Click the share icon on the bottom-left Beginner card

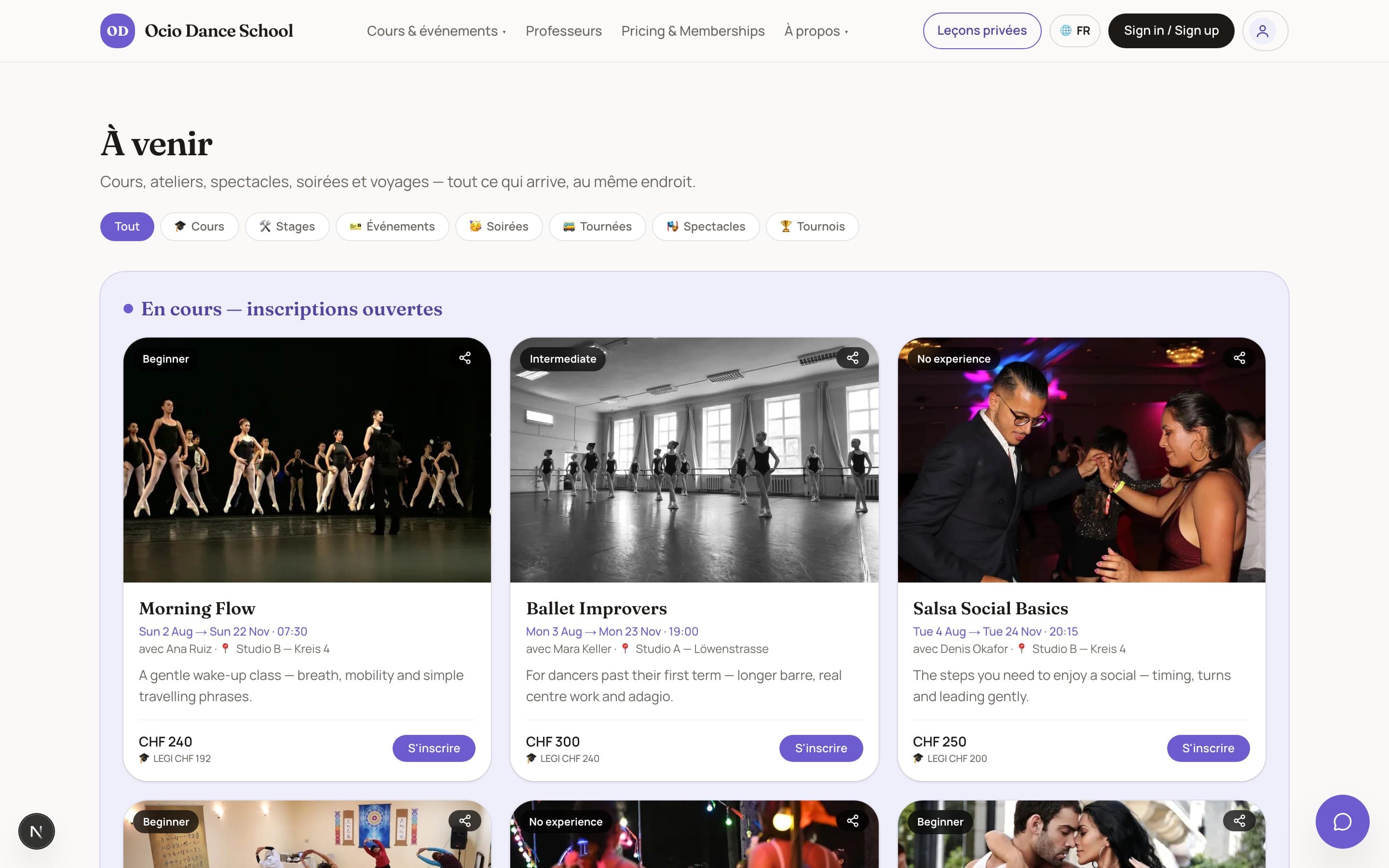click(x=465, y=821)
